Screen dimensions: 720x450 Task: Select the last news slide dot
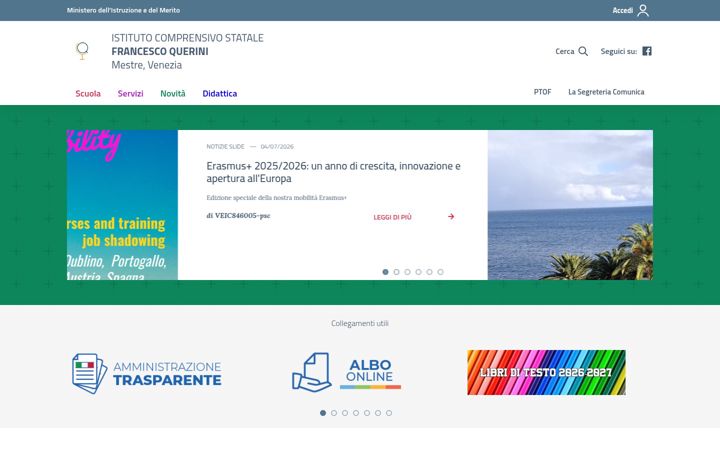pos(440,272)
